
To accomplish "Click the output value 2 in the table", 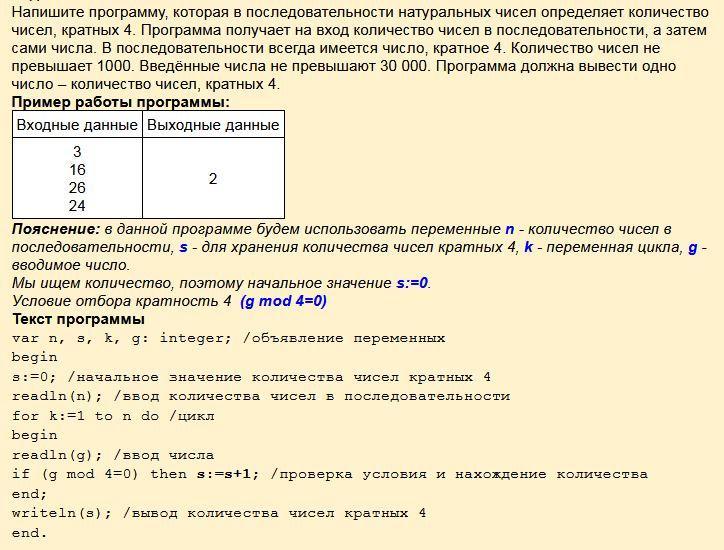I will pos(213,179).
